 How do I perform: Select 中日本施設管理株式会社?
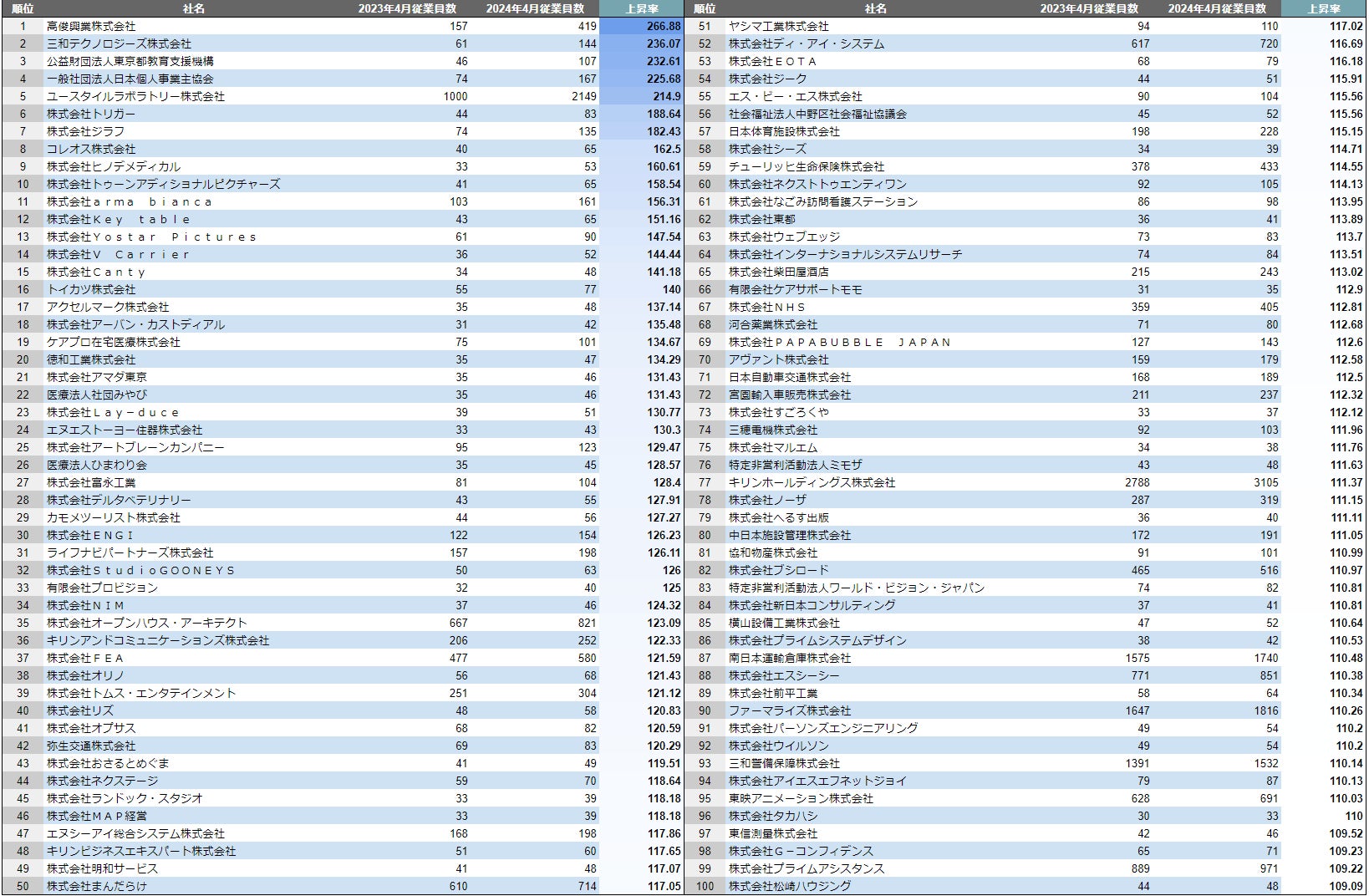[790, 535]
